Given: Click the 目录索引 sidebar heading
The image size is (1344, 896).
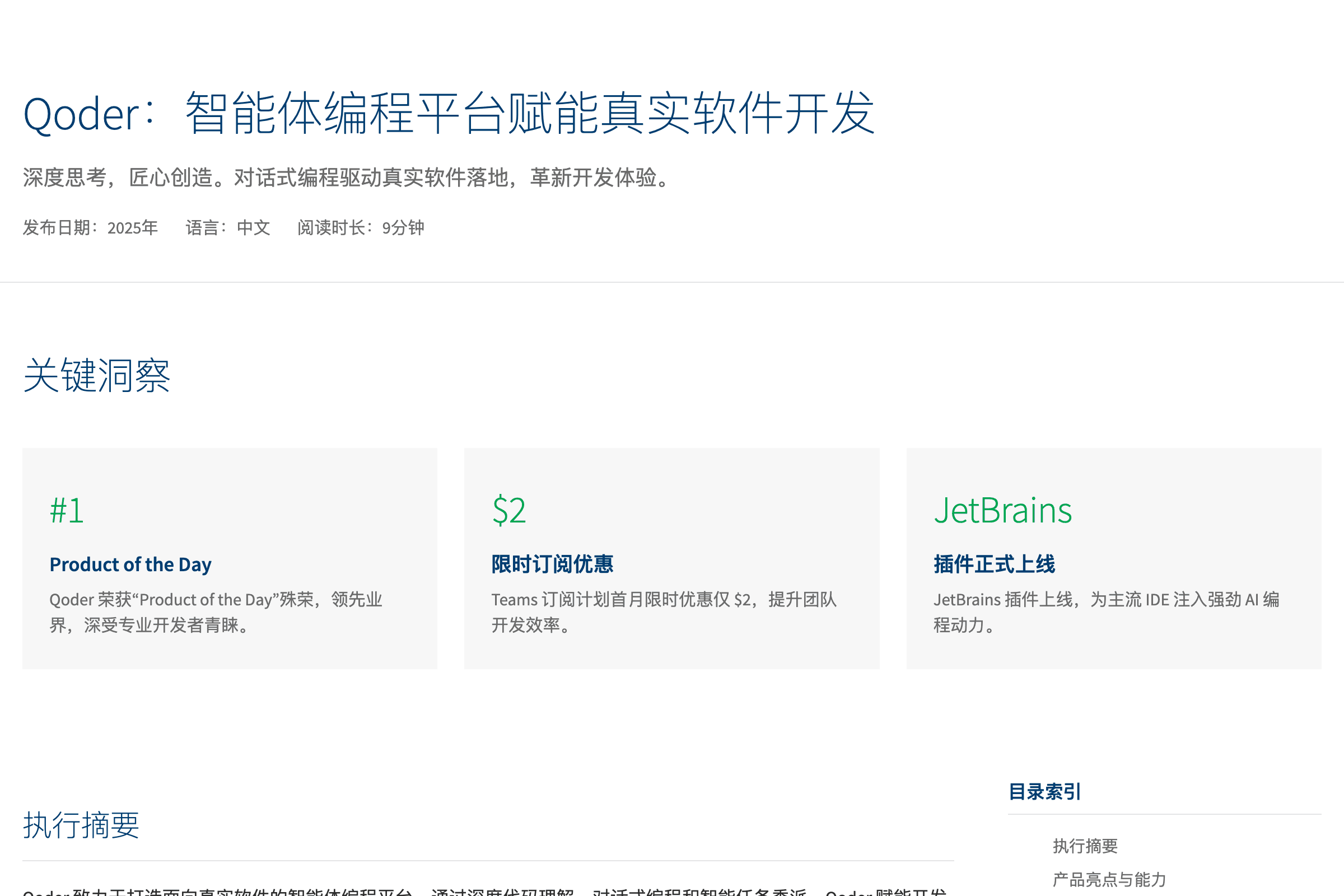Looking at the screenshot, I should 1044,791.
